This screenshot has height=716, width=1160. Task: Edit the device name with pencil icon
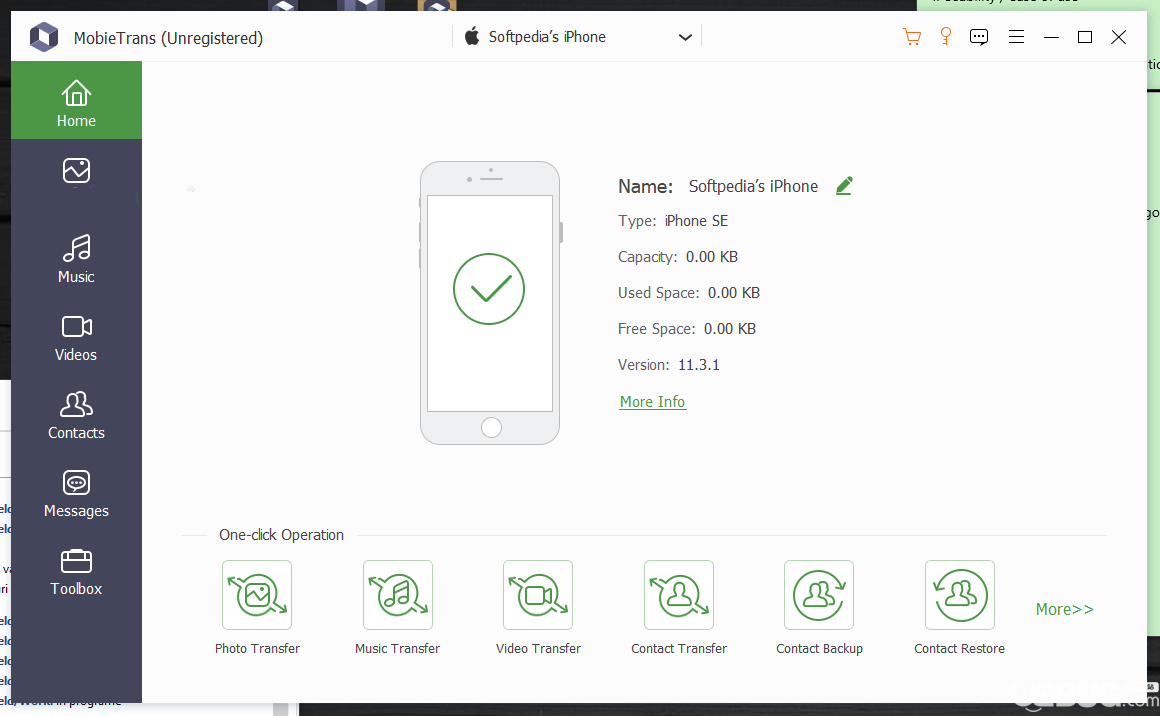[x=844, y=186]
